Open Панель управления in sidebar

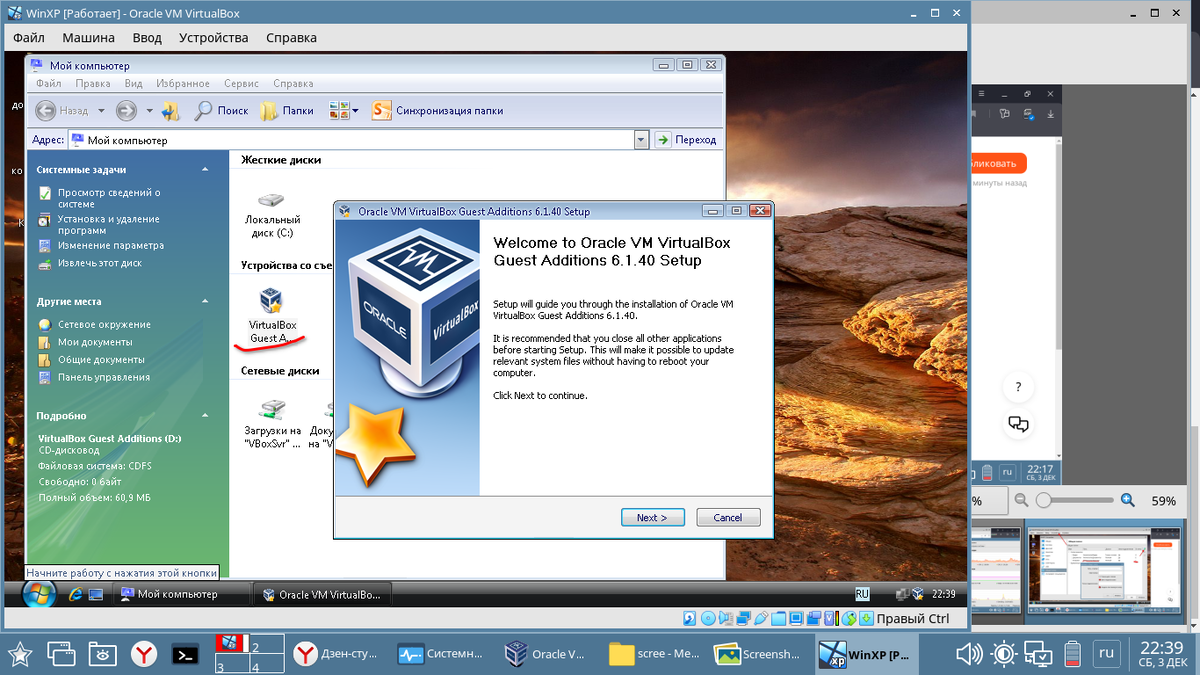coord(103,377)
